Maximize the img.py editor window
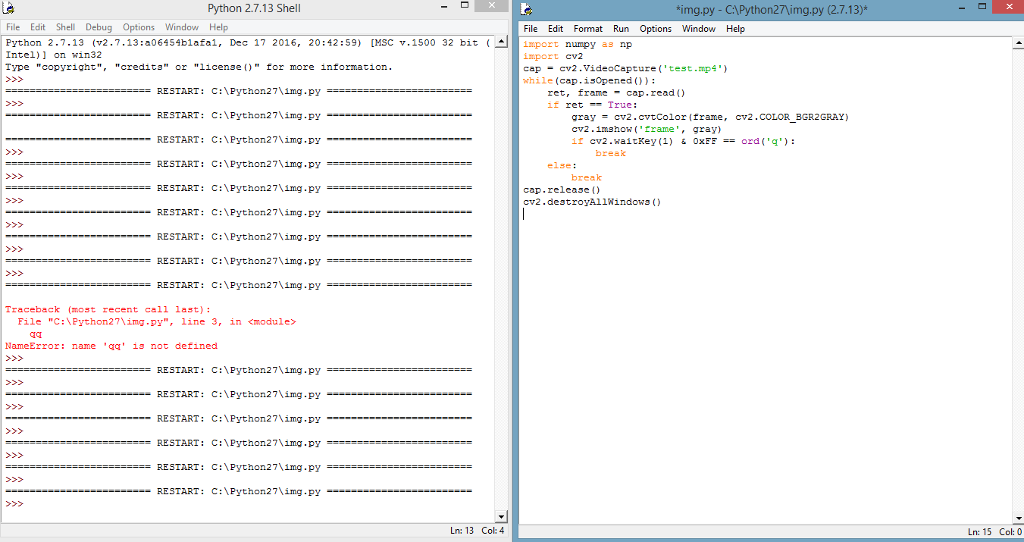 point(982,7)
